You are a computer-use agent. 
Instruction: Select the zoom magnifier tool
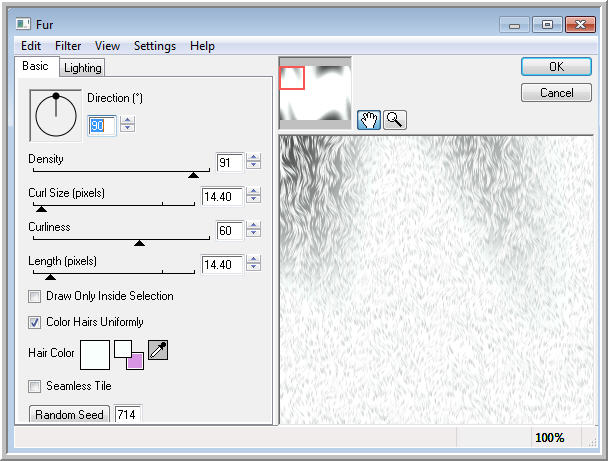click(x=395, y=119)
